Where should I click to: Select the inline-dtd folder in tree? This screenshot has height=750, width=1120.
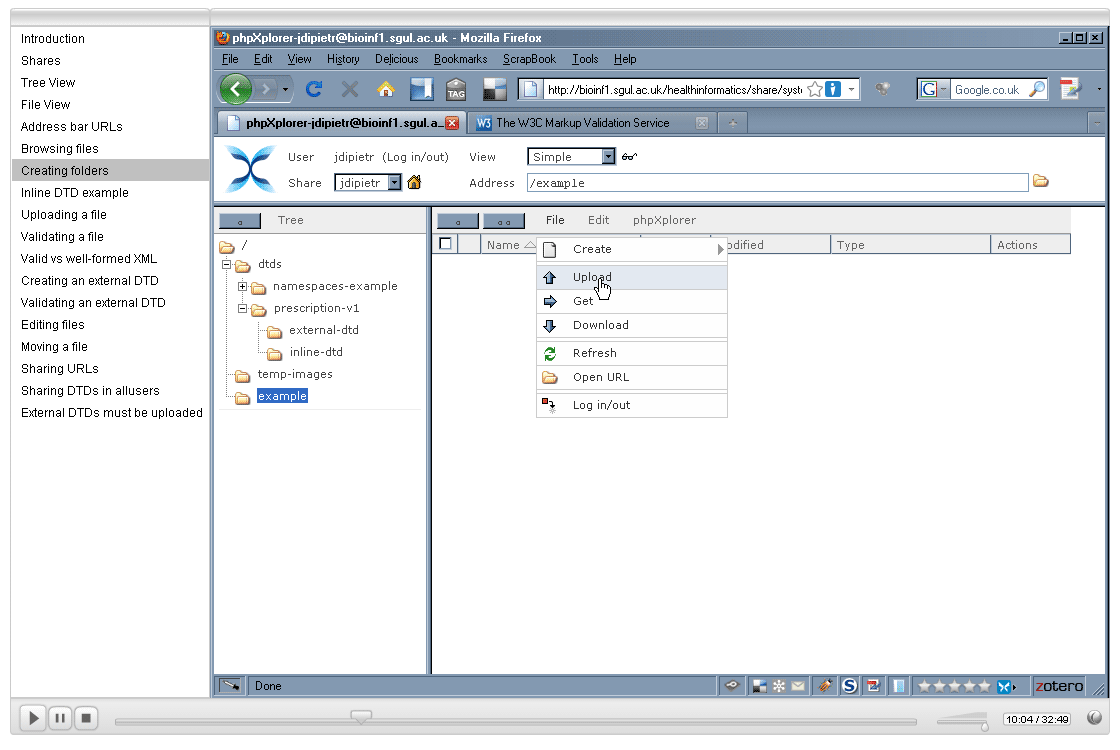[x=316, y=352]
